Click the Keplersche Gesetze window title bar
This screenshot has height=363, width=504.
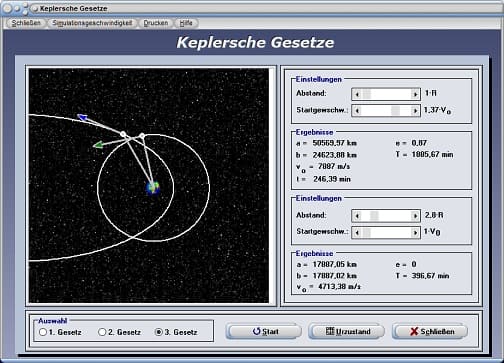click(252, 8)
